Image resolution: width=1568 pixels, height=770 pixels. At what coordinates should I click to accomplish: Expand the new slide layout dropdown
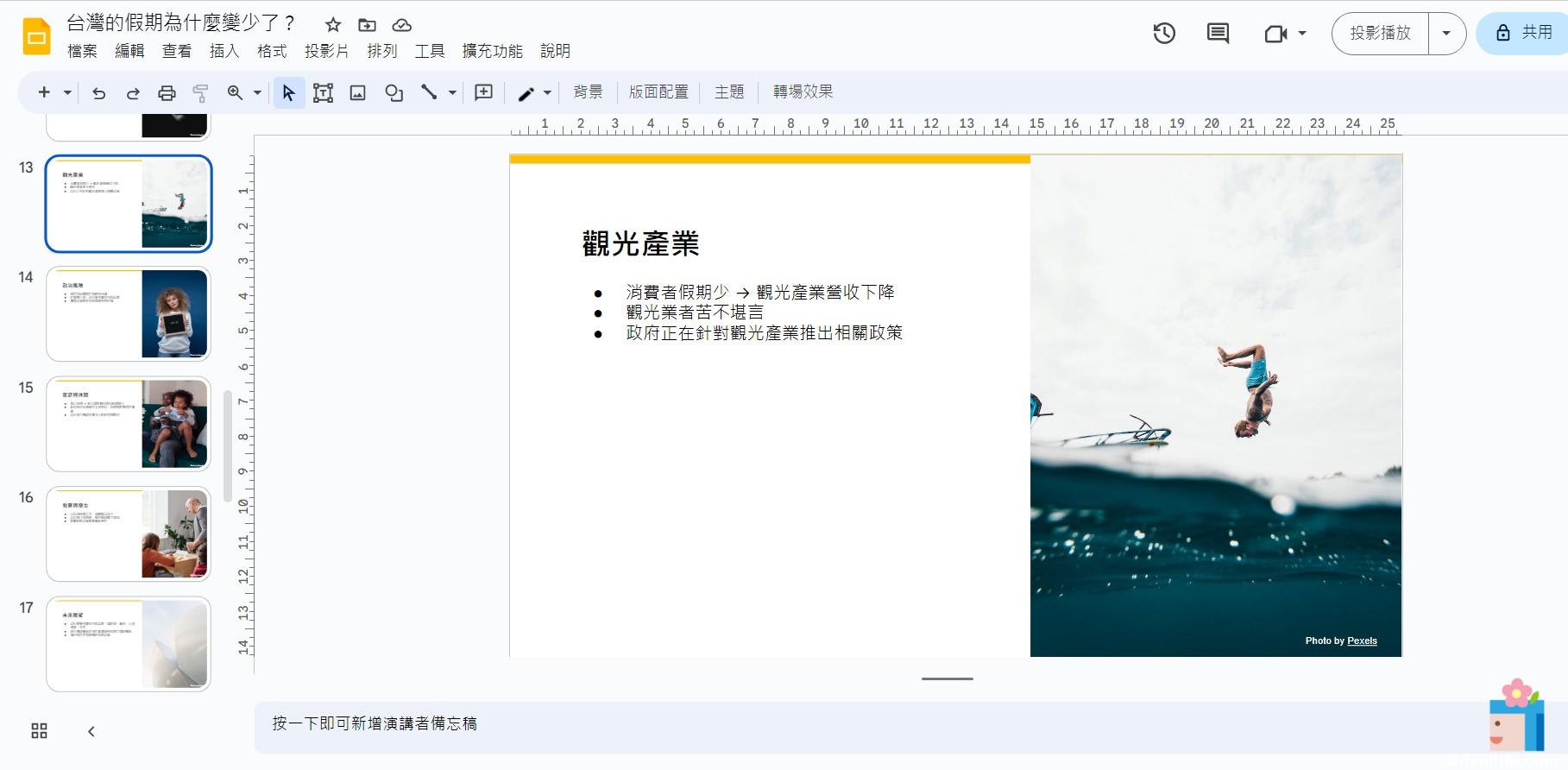tap(67, 93)
